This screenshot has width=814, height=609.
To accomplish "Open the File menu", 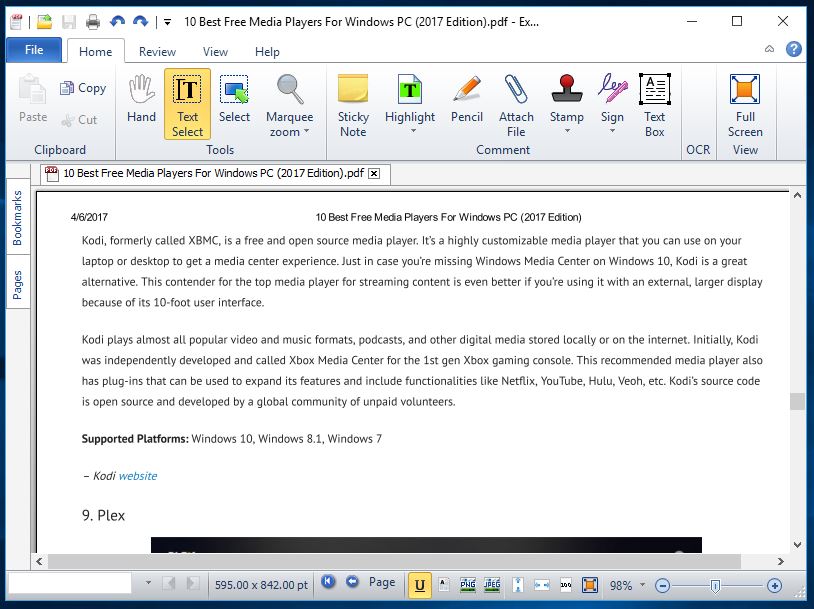I will [34, 50].
